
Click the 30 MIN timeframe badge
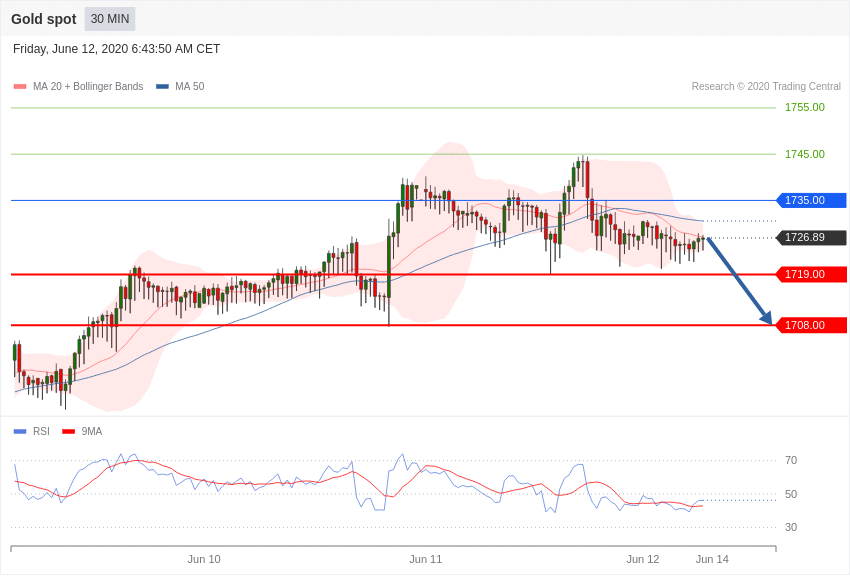[x=110, y=19]
